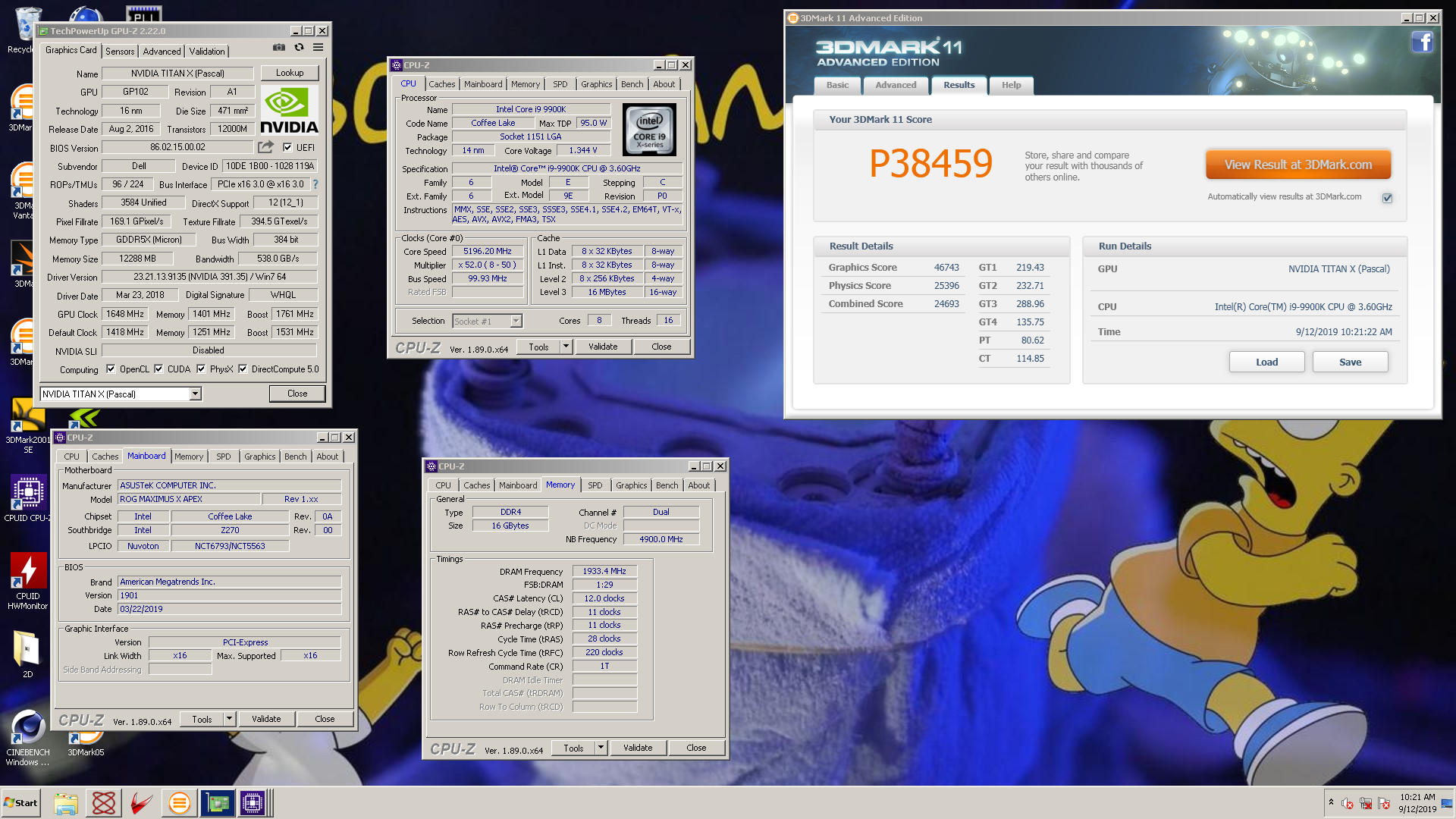Click the Windows Explorer taskbar icon

coord(66,803)
